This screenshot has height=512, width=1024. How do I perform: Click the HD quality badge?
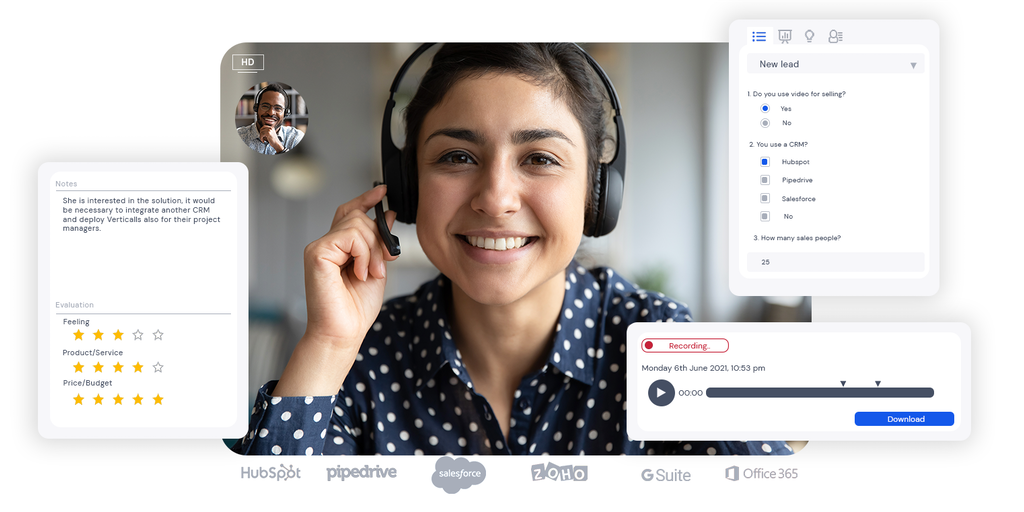coord(248,62)
